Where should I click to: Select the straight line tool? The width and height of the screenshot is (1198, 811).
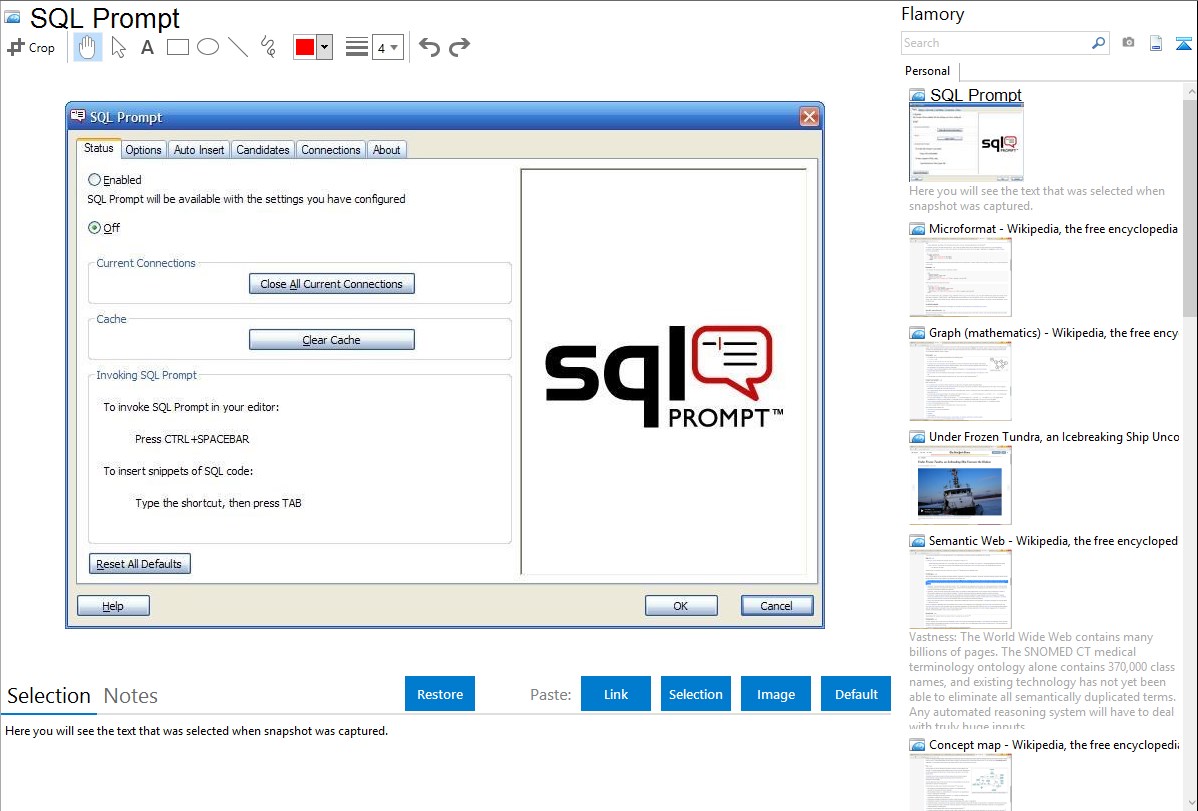point(238,47)
